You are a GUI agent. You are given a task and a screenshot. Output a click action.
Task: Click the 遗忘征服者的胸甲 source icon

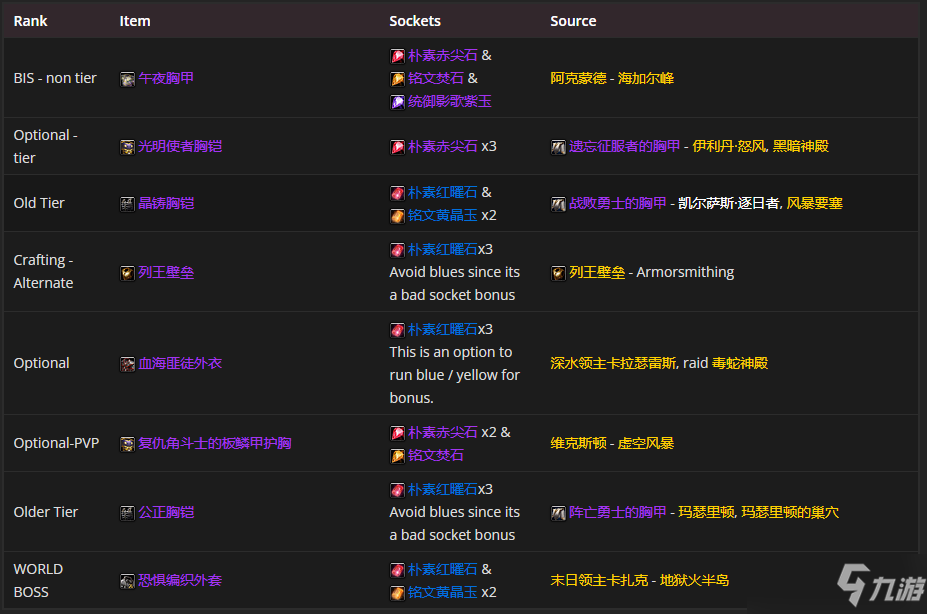[x=558, y=146]
